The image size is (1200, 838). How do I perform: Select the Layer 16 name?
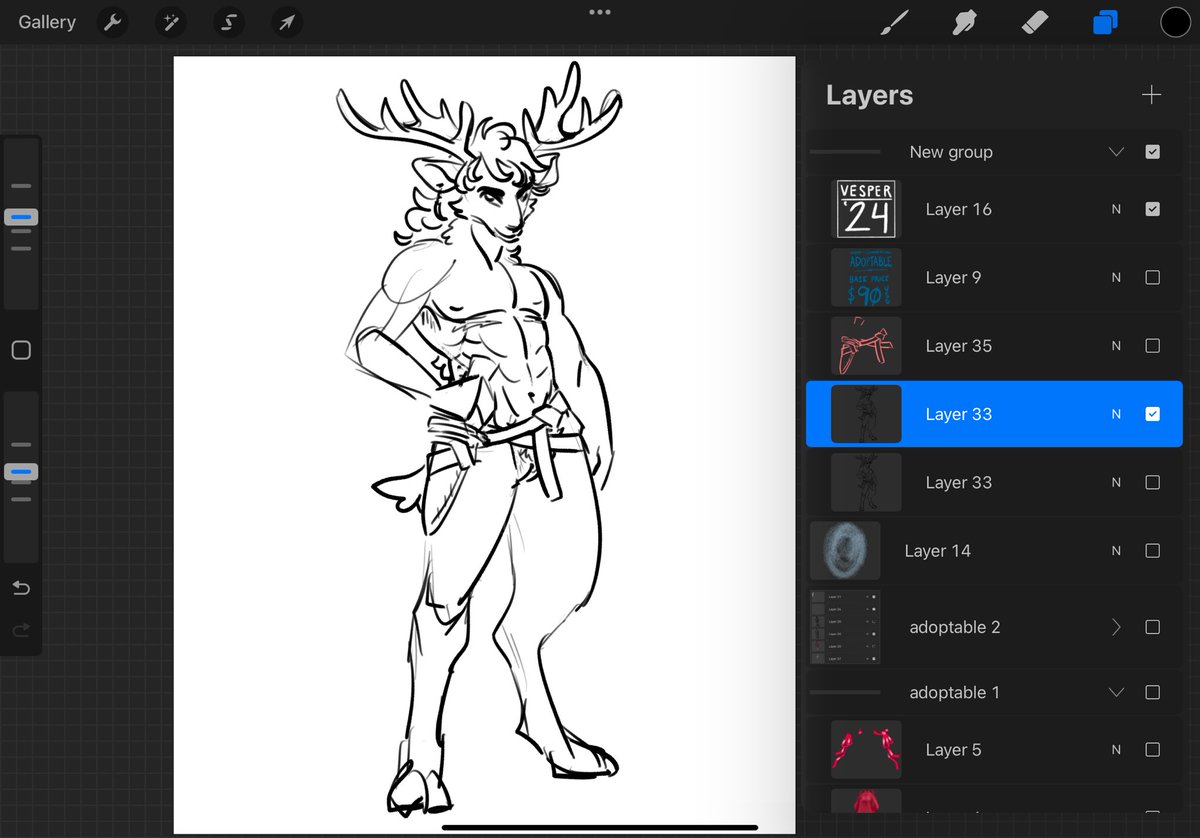click(958, 209)
